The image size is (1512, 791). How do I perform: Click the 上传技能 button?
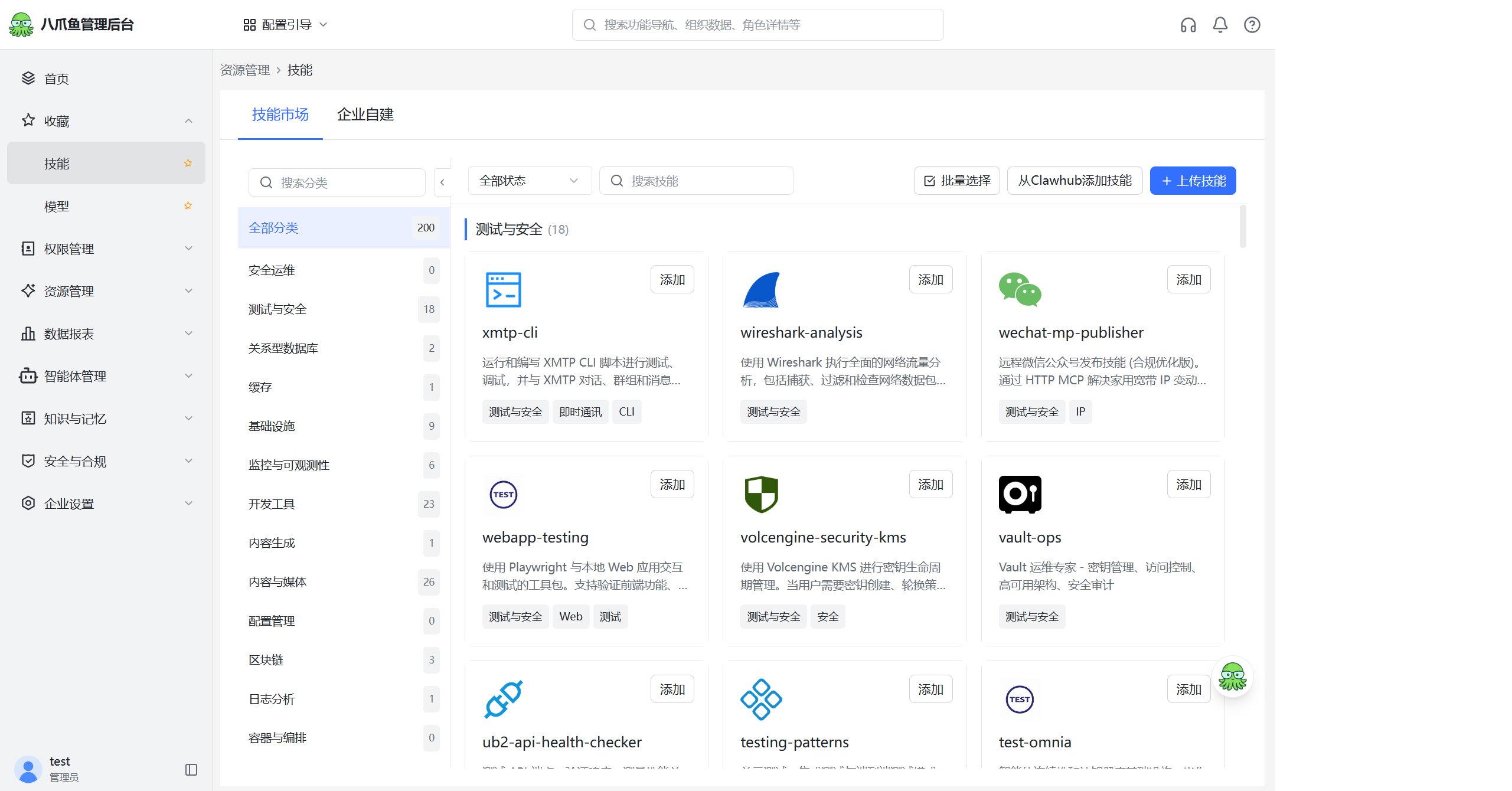tap(1193, 181)
